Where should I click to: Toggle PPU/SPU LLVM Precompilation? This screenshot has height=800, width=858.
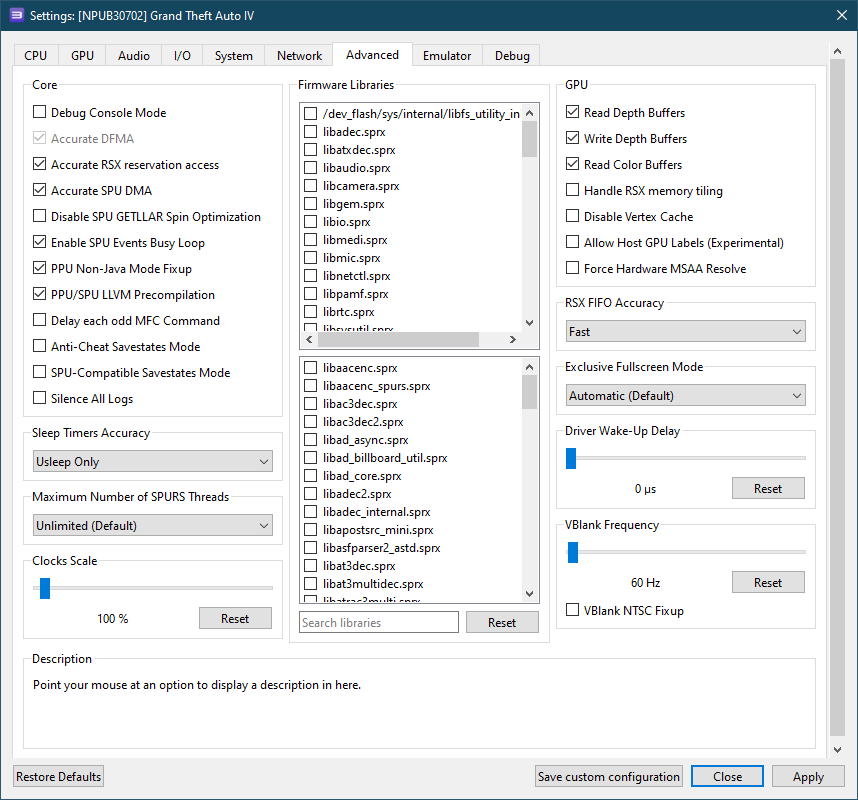coord(39,294)
